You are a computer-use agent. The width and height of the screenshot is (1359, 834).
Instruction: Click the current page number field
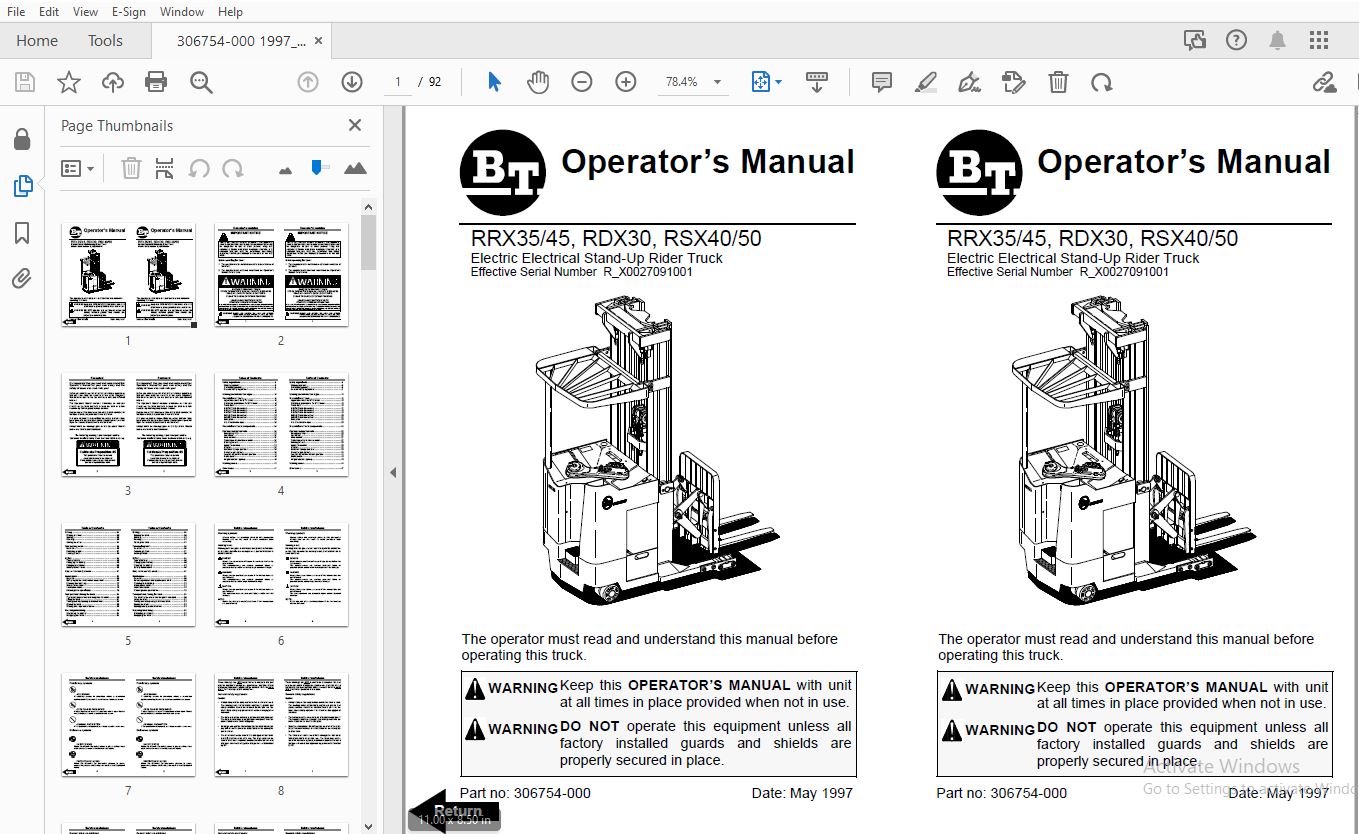pos(398,82)
